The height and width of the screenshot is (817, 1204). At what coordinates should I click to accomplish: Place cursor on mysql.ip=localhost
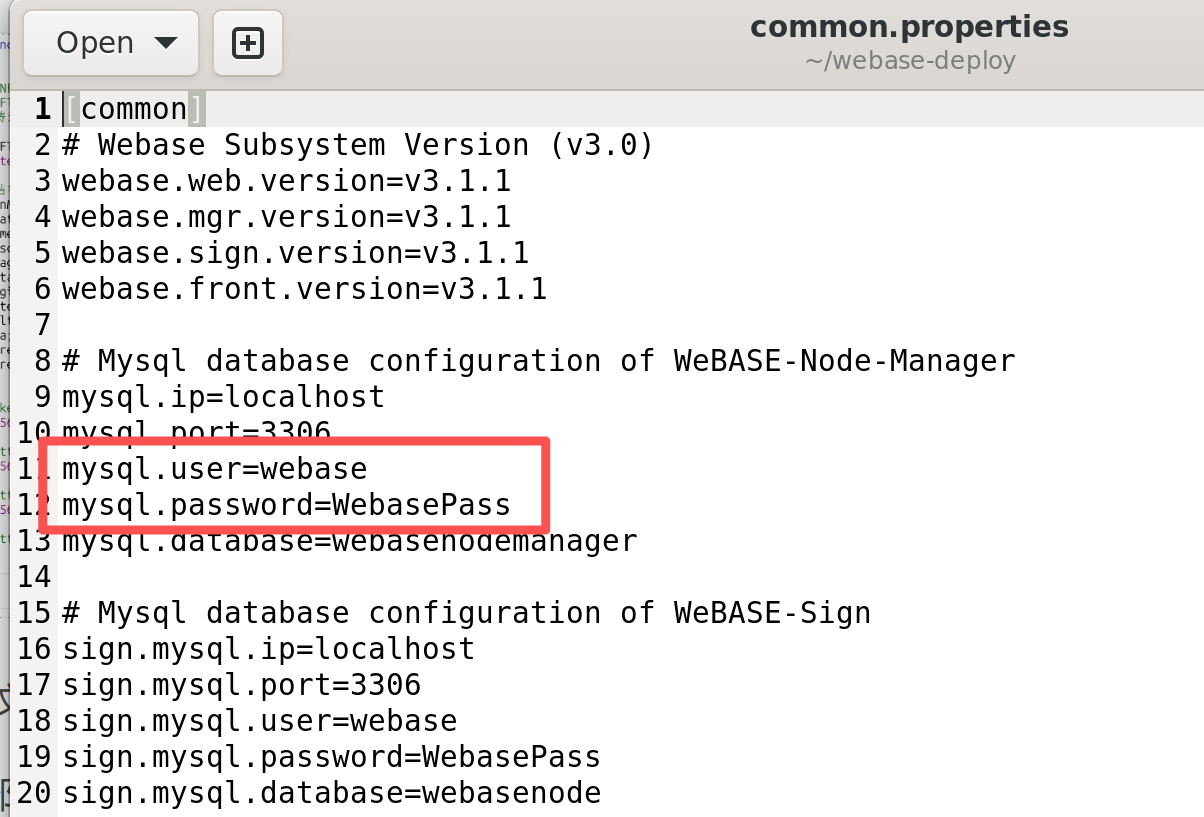point(222,397)
